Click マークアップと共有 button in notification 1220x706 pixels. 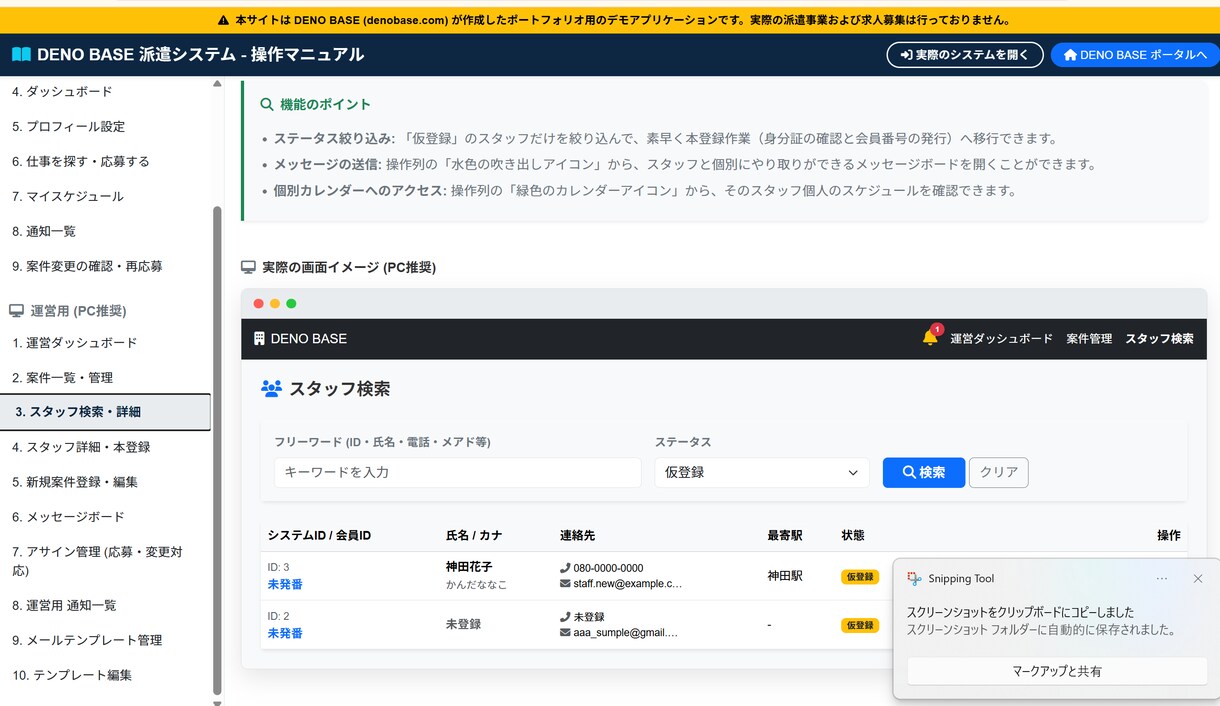tap(1057, 671)
